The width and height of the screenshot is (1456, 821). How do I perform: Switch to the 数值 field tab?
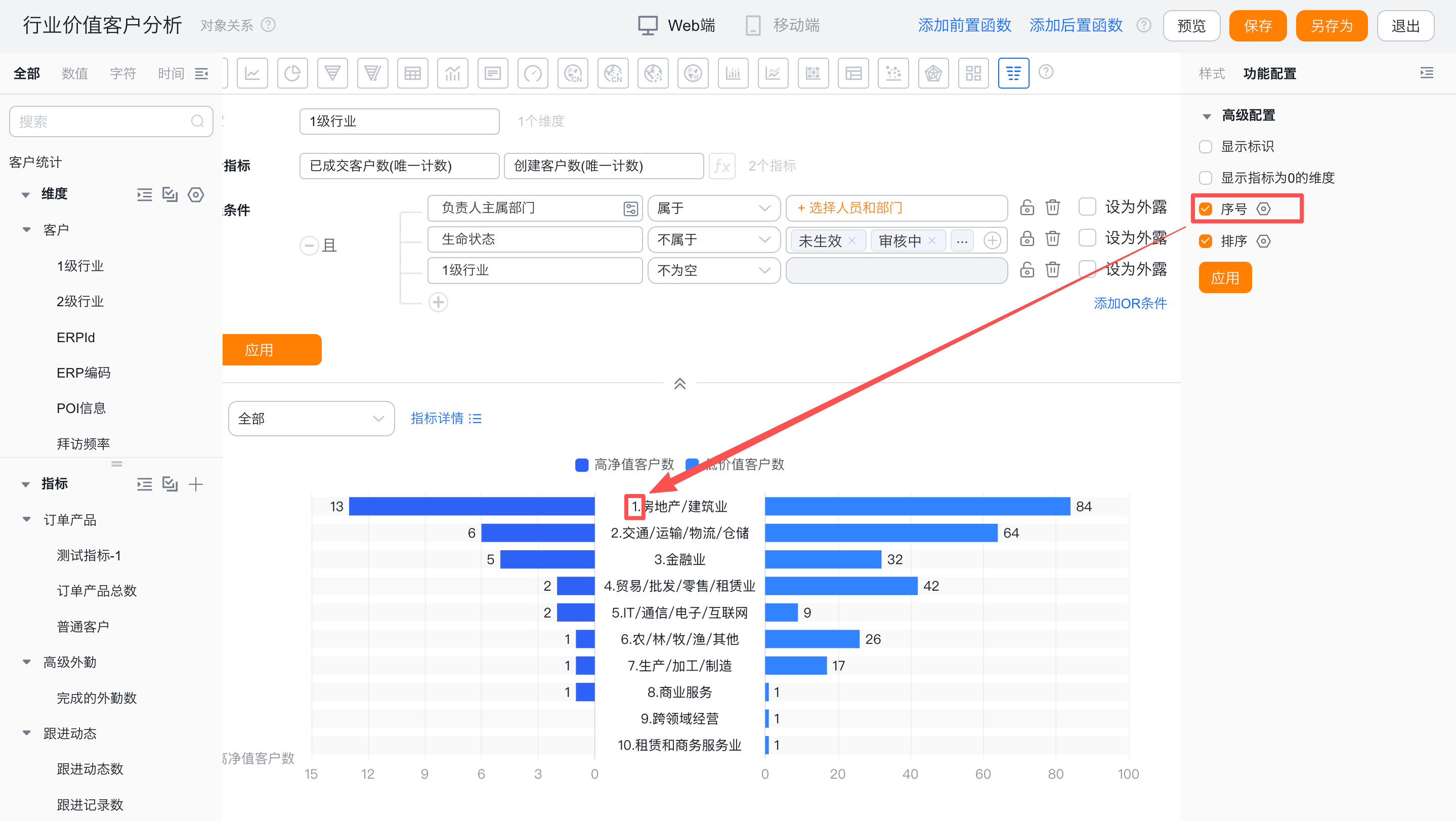[74, 73]
